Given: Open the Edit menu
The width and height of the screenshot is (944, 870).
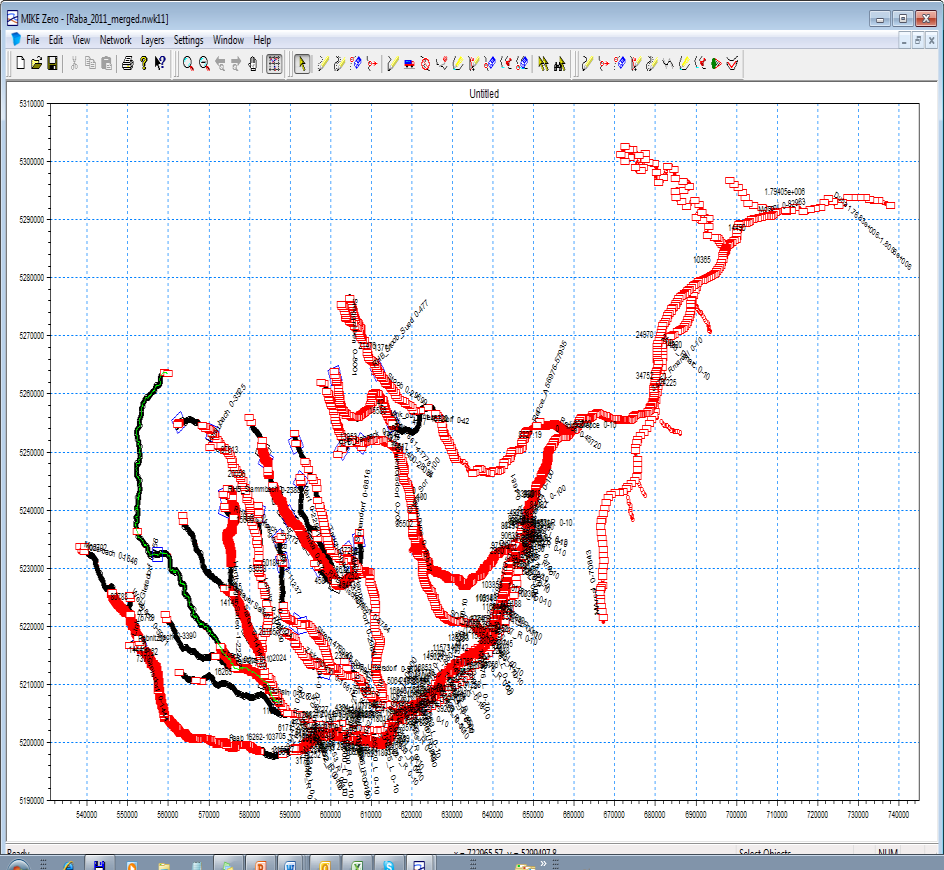Looking at the screenshot, I should 55,40.
